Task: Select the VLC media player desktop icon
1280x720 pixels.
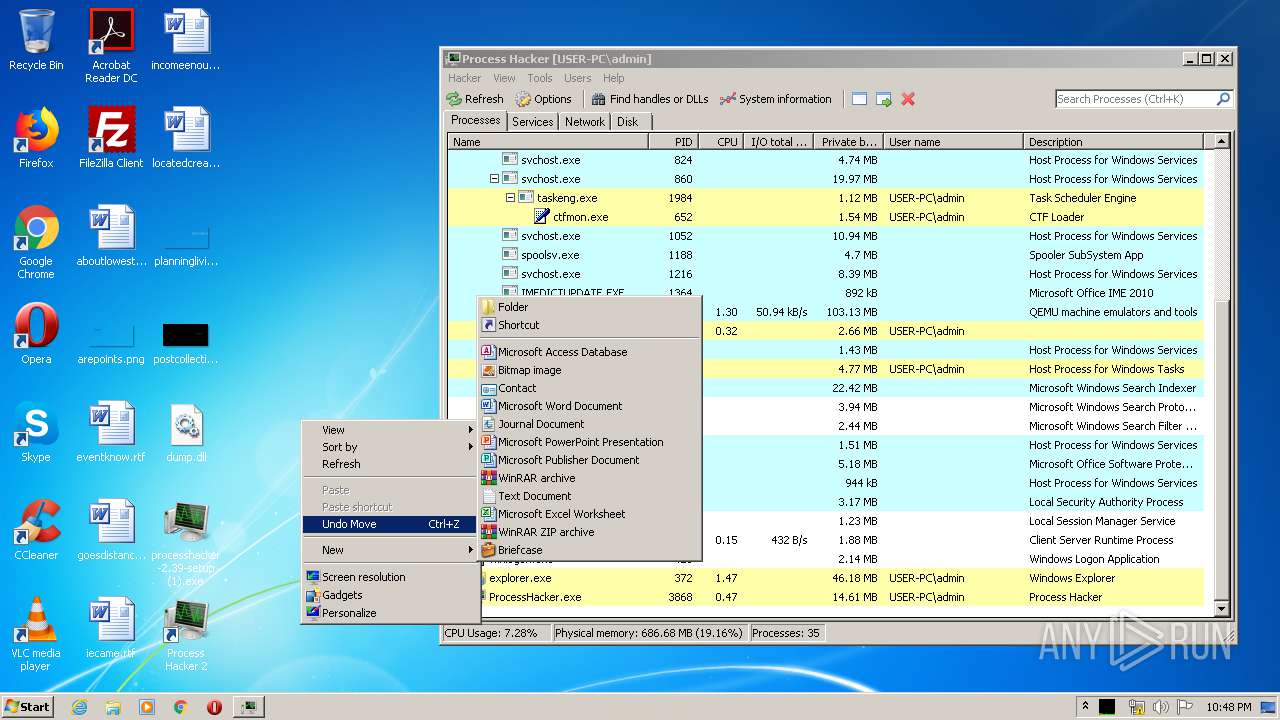Action: click(36, 634)
